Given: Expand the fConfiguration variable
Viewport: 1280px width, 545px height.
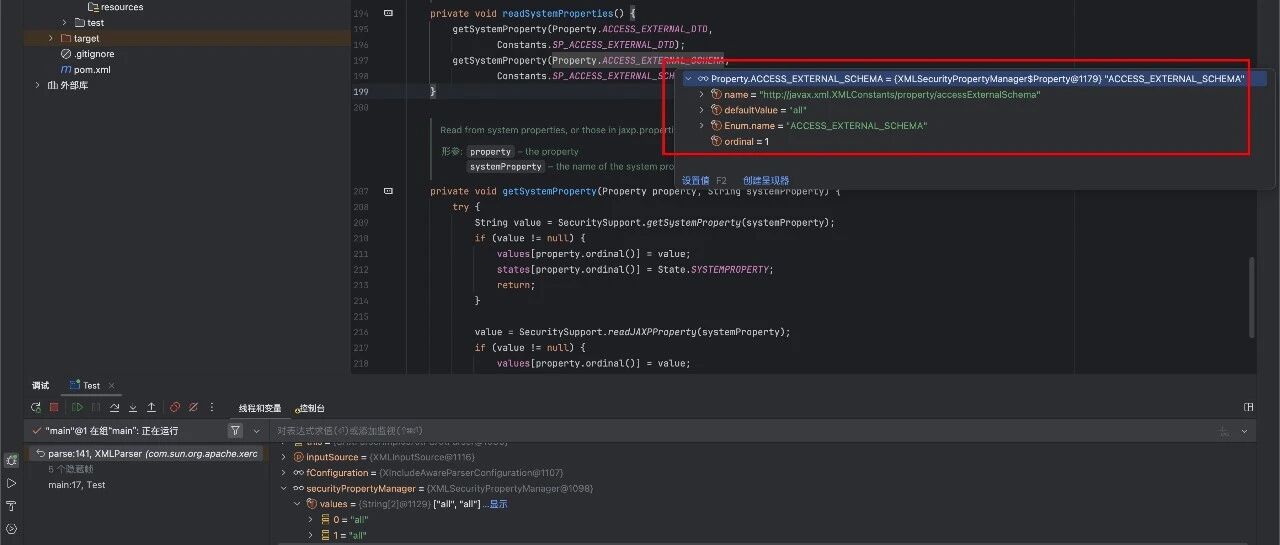Looking at the screenshot, I should [284, 473].
